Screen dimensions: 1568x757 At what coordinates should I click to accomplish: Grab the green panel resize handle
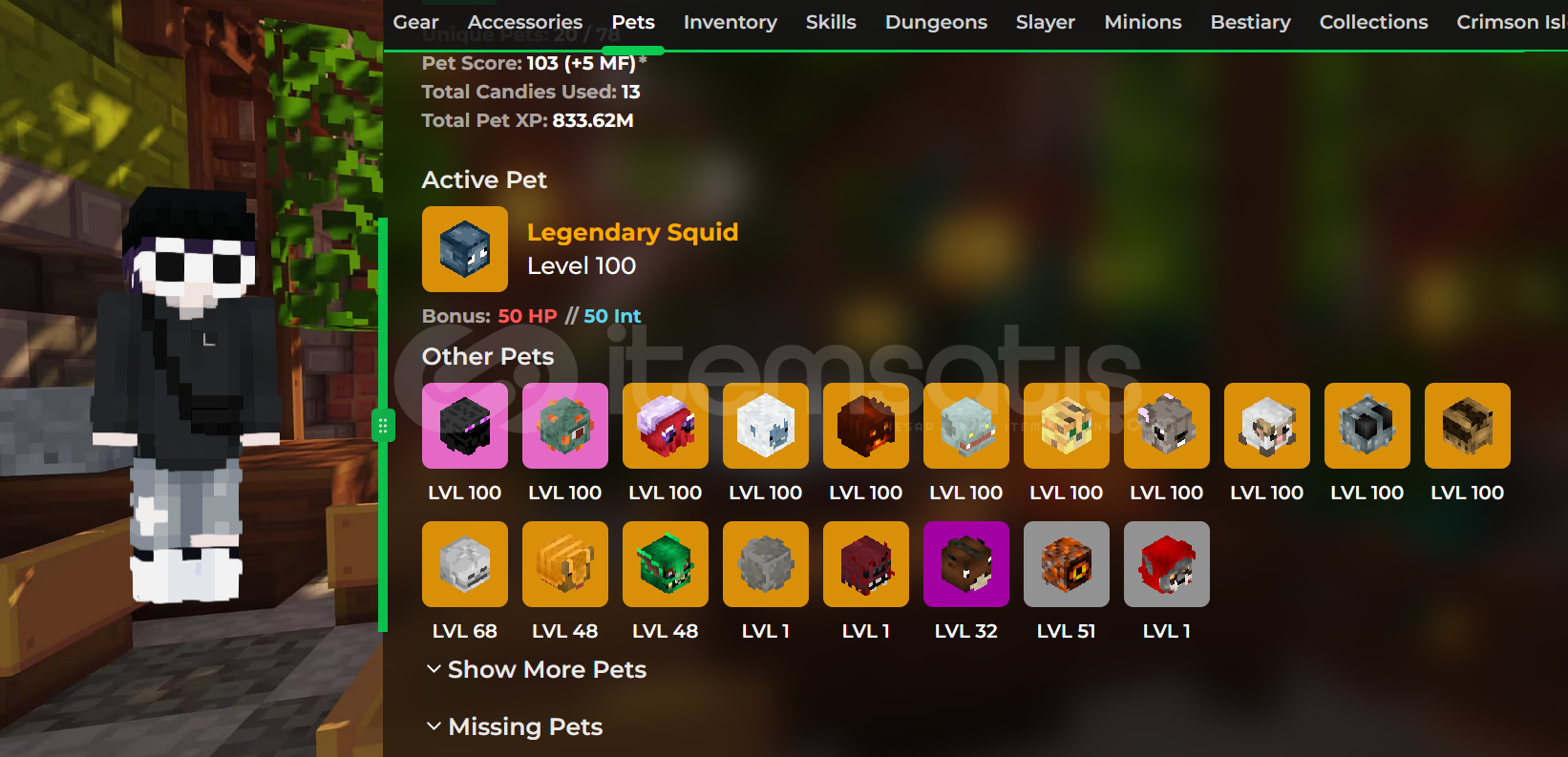coord(383,425)
